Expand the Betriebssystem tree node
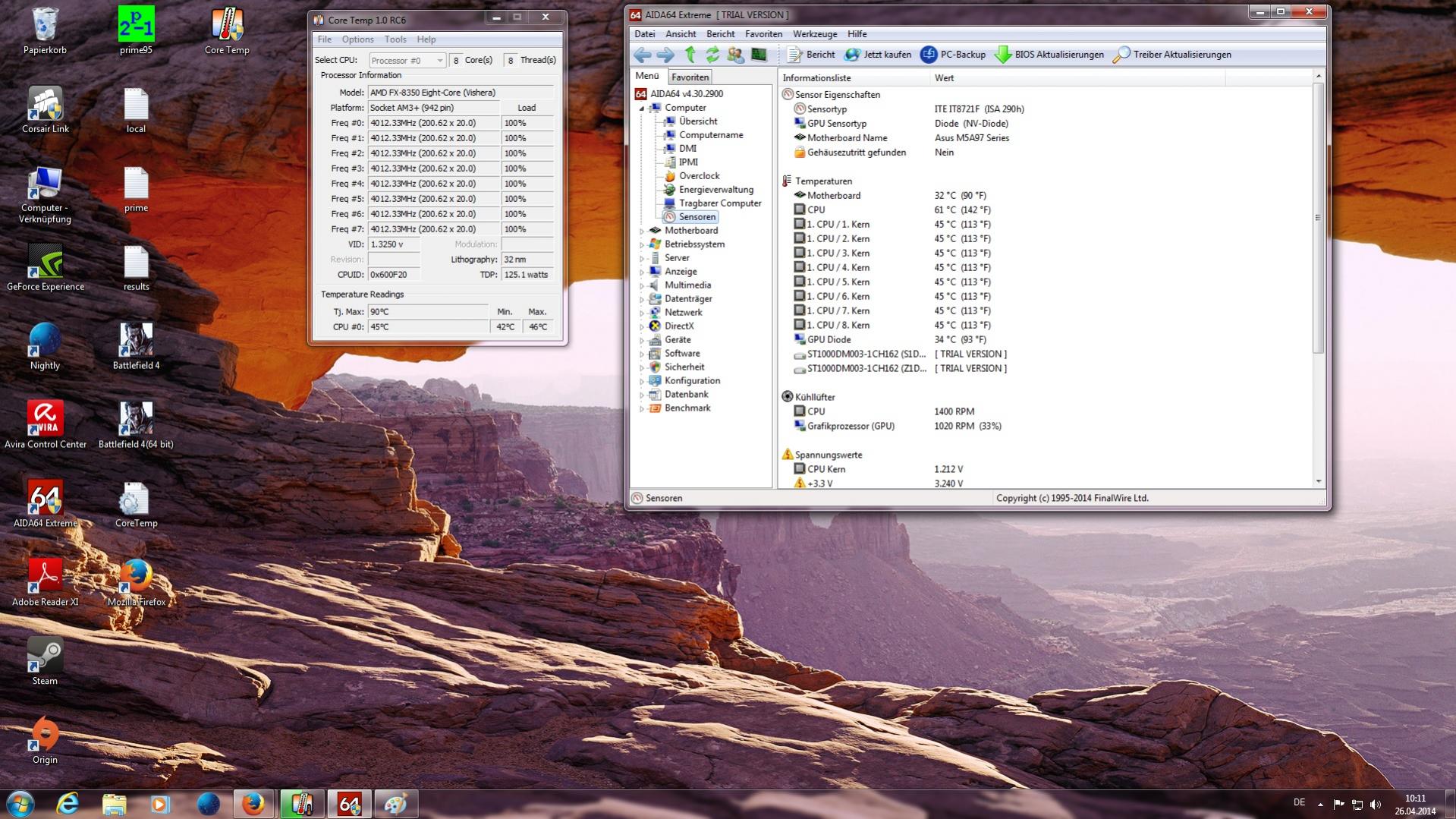1456x819 pixels. coord(642,244)
